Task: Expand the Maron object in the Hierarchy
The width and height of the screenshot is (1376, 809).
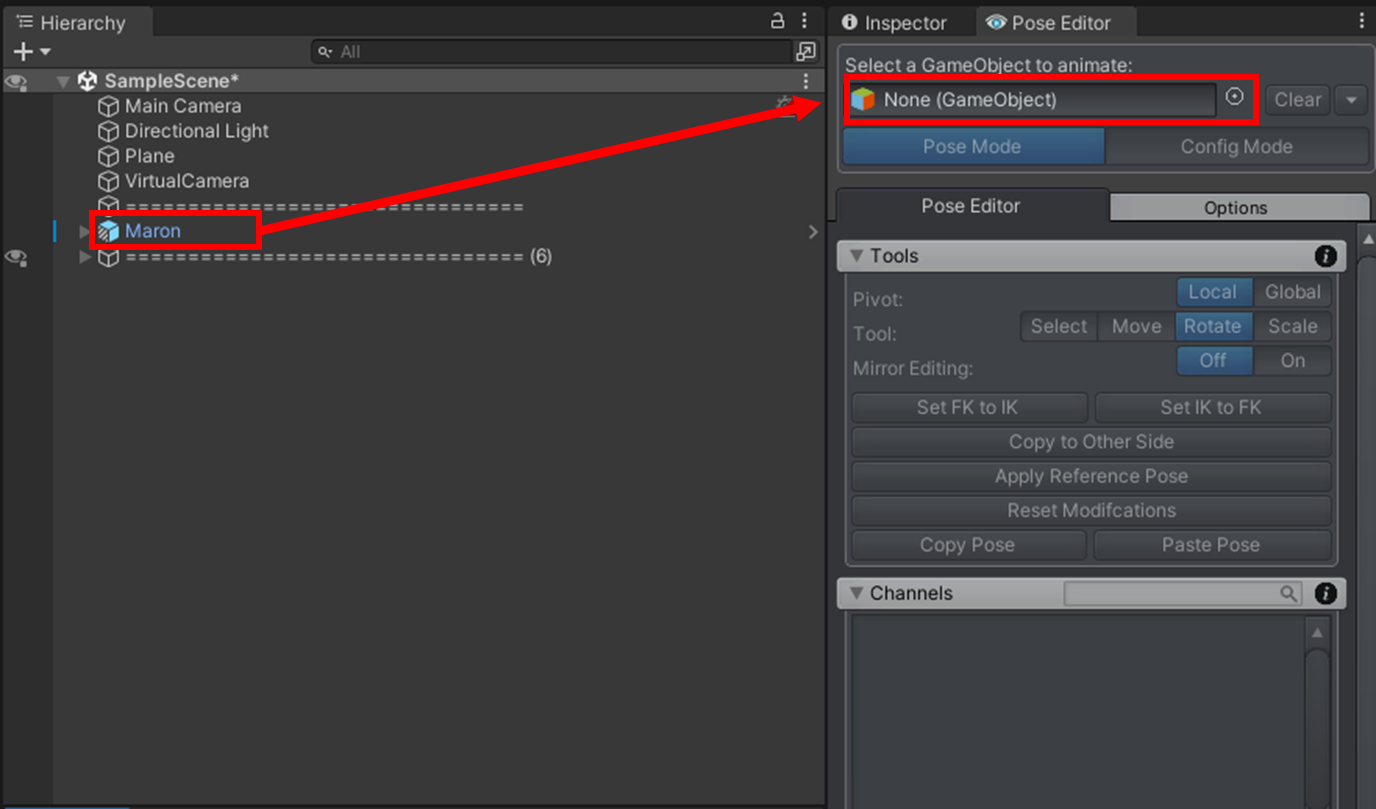Action: (x=84, y=230)
